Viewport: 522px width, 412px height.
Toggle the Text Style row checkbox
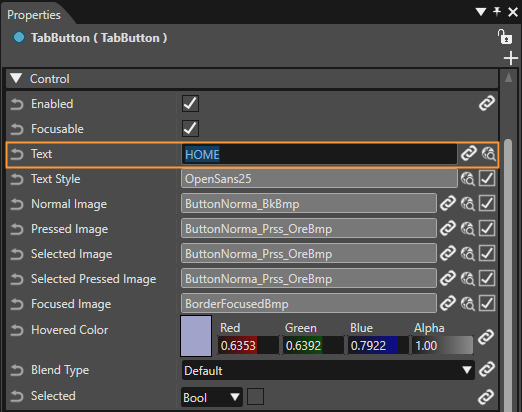click(487, 178)
